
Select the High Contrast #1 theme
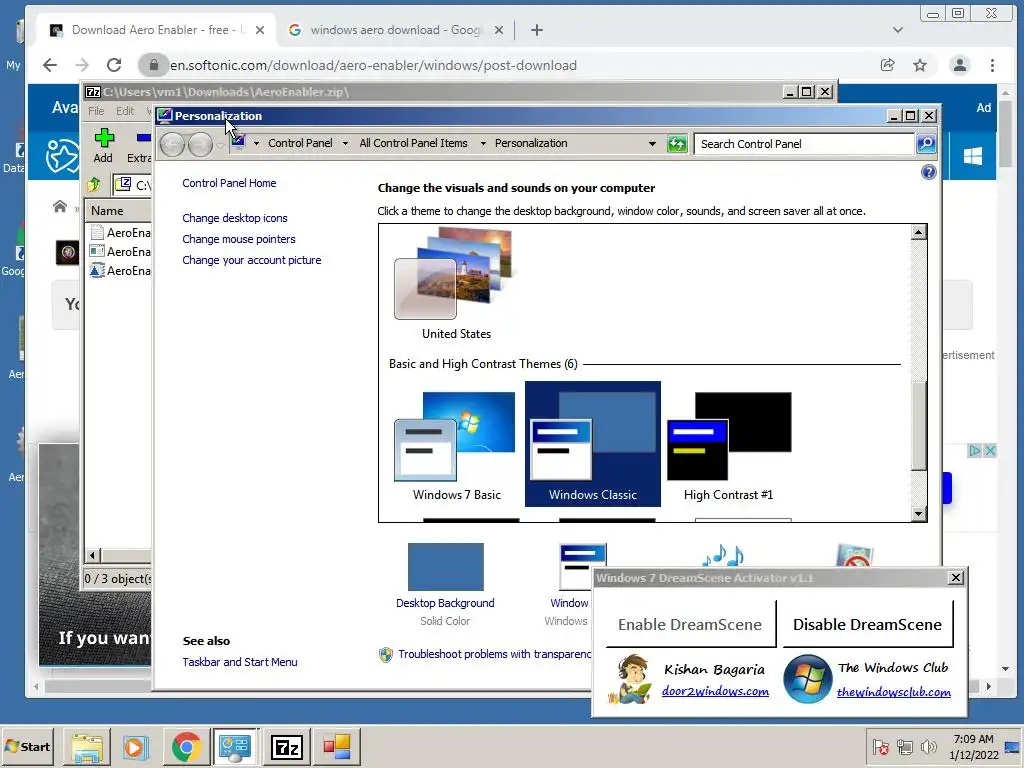pos(729,446)
